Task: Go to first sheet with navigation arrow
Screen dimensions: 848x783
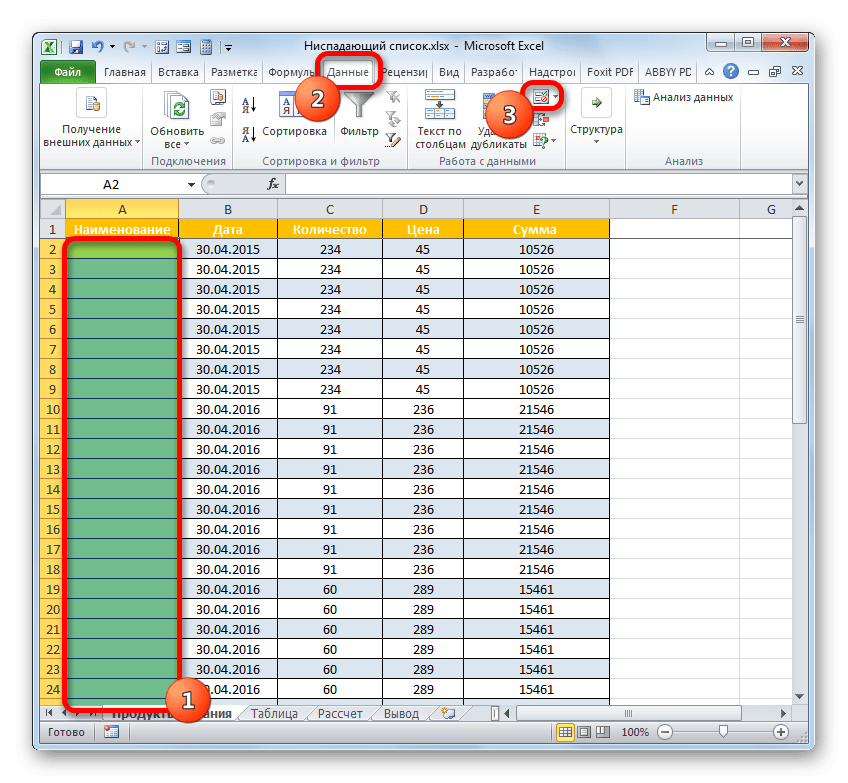Action: (49, 713)
